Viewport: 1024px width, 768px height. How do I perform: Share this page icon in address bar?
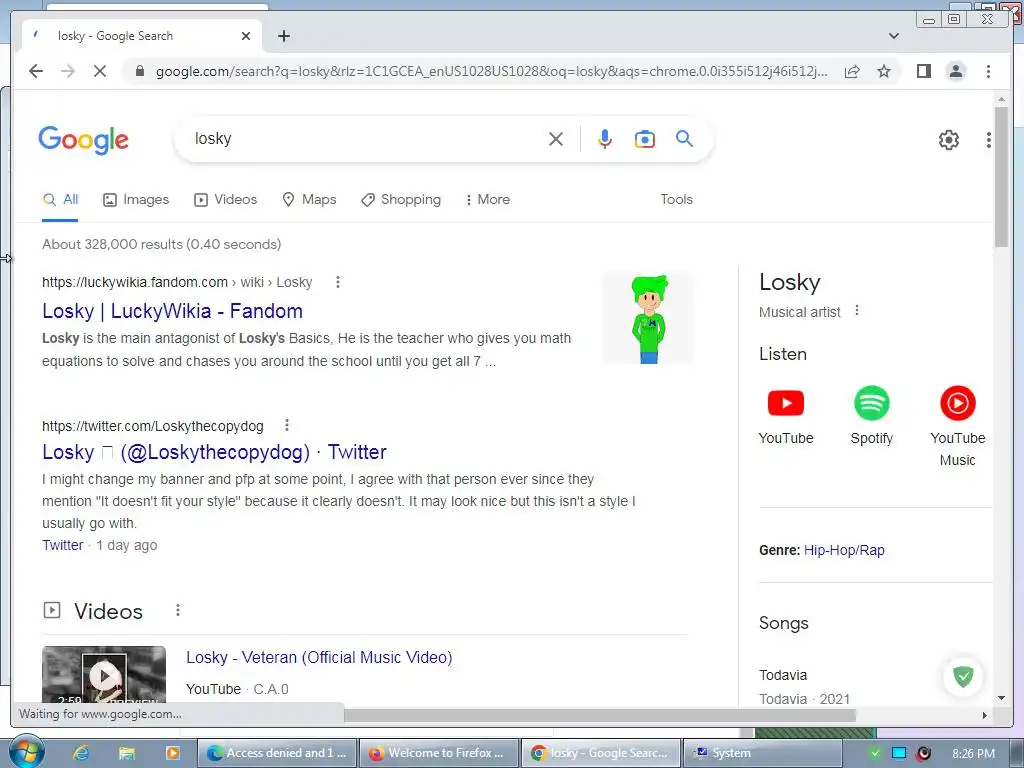coord(852,71)
